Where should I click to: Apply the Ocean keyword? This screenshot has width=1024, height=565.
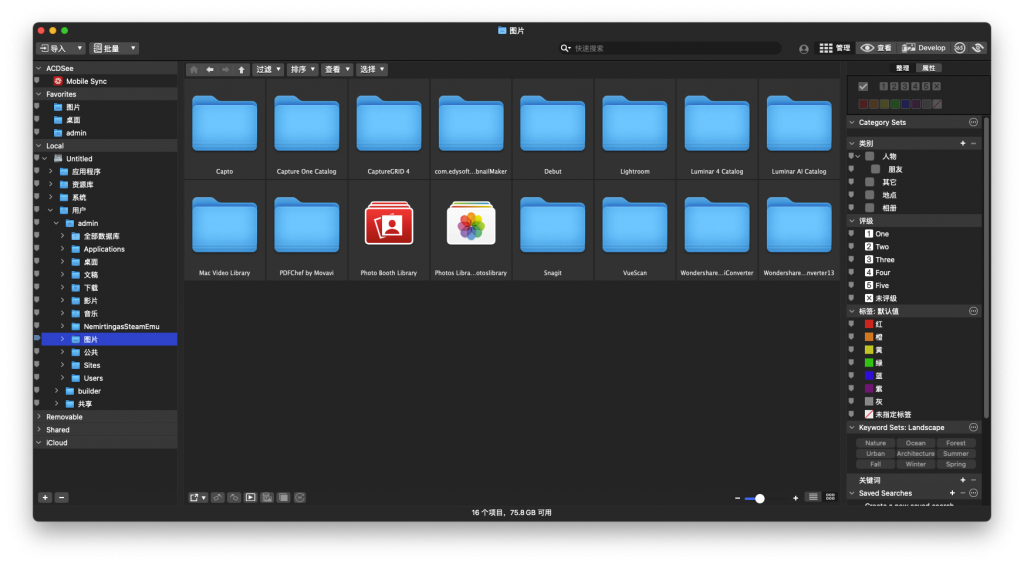pos(915,443)
